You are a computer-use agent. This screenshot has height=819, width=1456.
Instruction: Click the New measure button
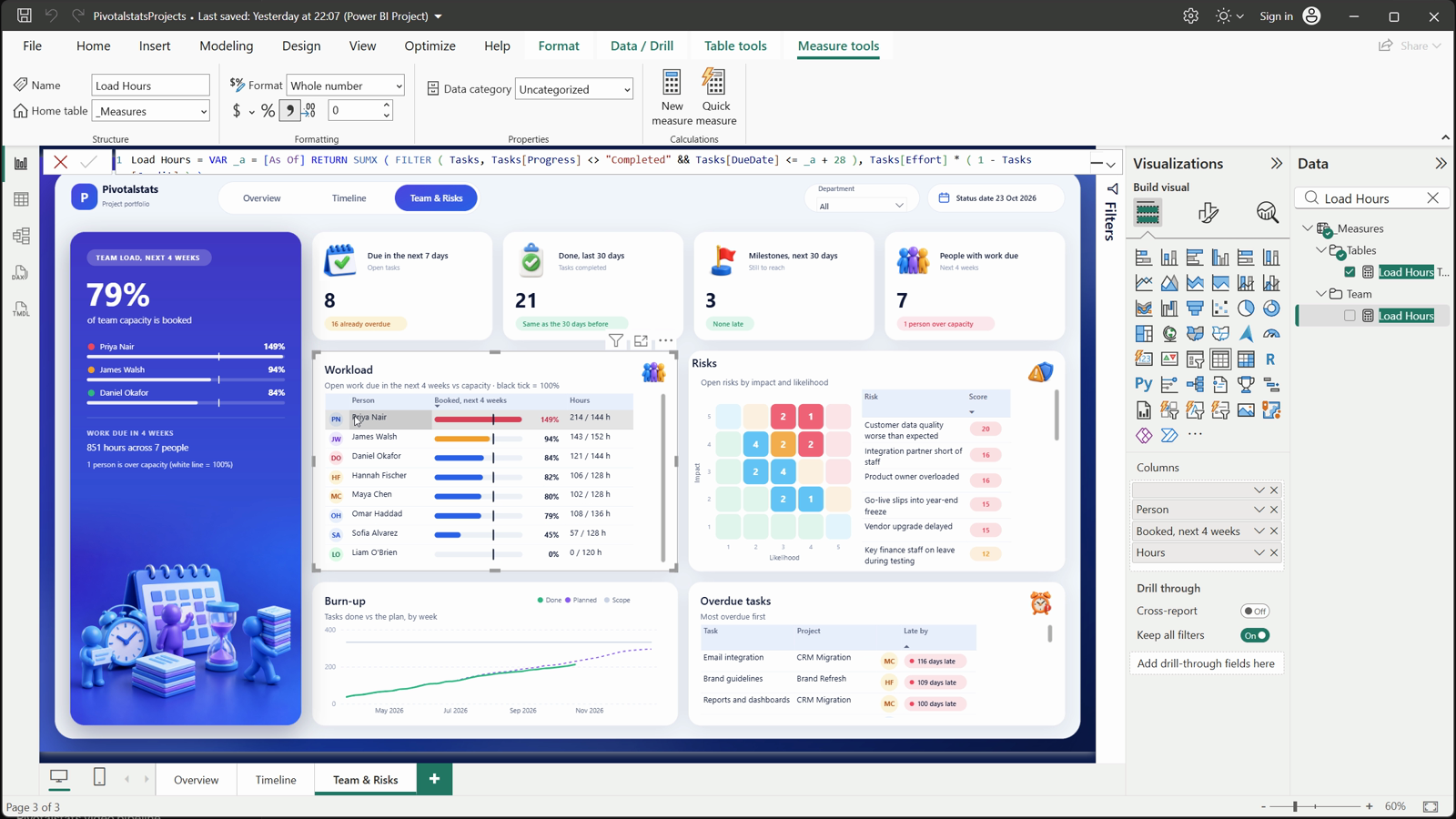click(672, 97)
